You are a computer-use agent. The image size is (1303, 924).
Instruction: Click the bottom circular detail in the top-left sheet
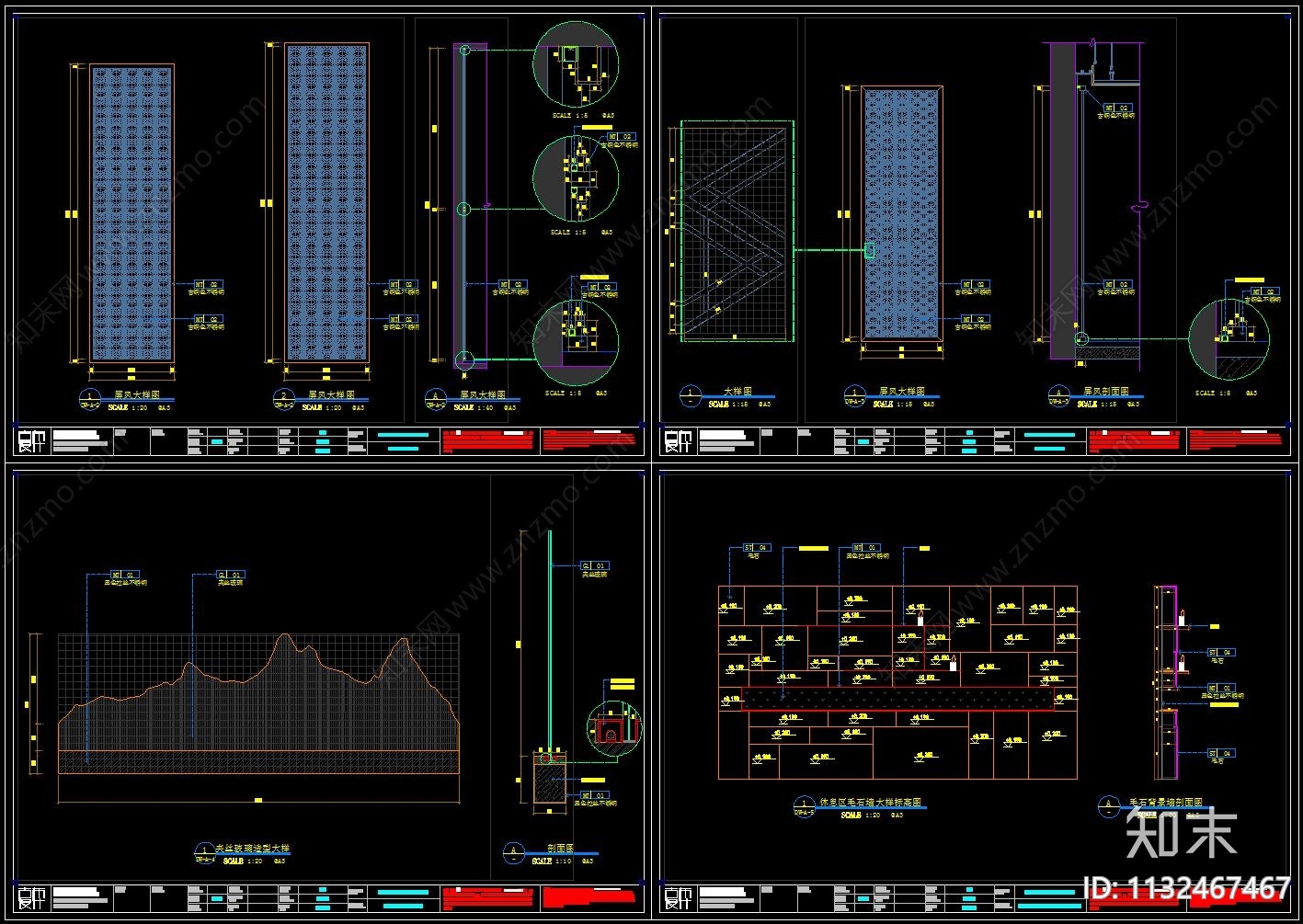click(576, 342)
